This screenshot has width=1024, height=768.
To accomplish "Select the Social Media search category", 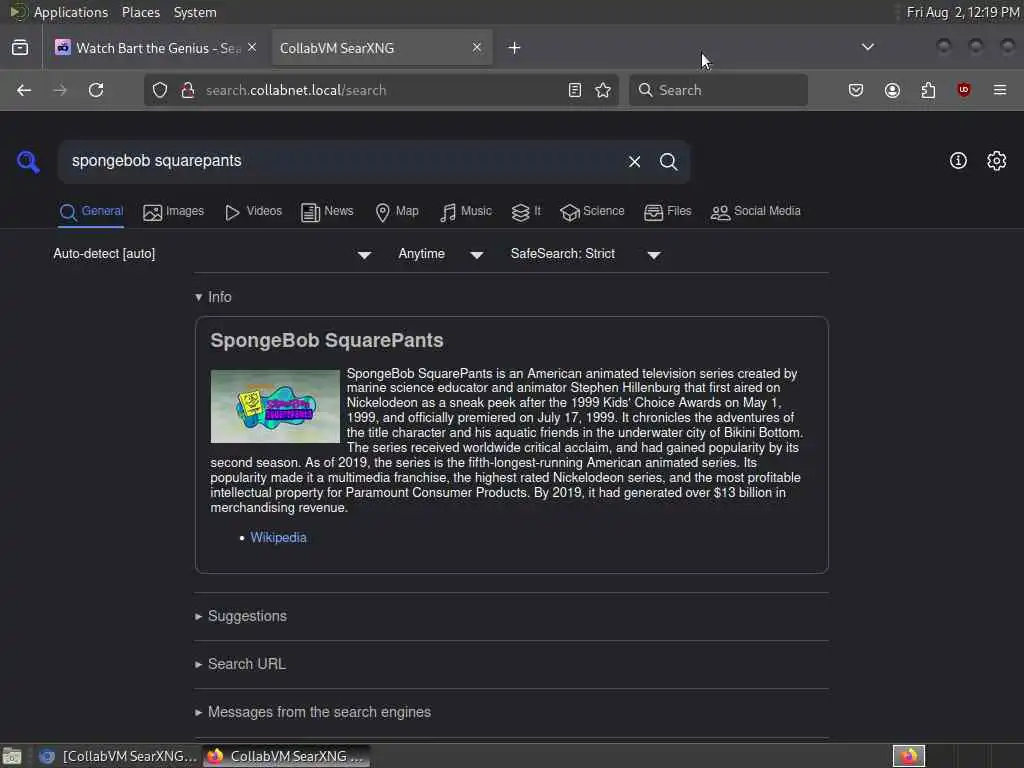I will 756,212.
